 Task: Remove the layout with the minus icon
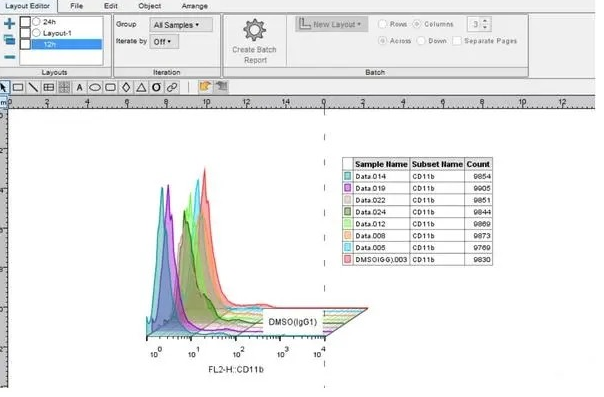pyautogui.click(x=9, y=57)
